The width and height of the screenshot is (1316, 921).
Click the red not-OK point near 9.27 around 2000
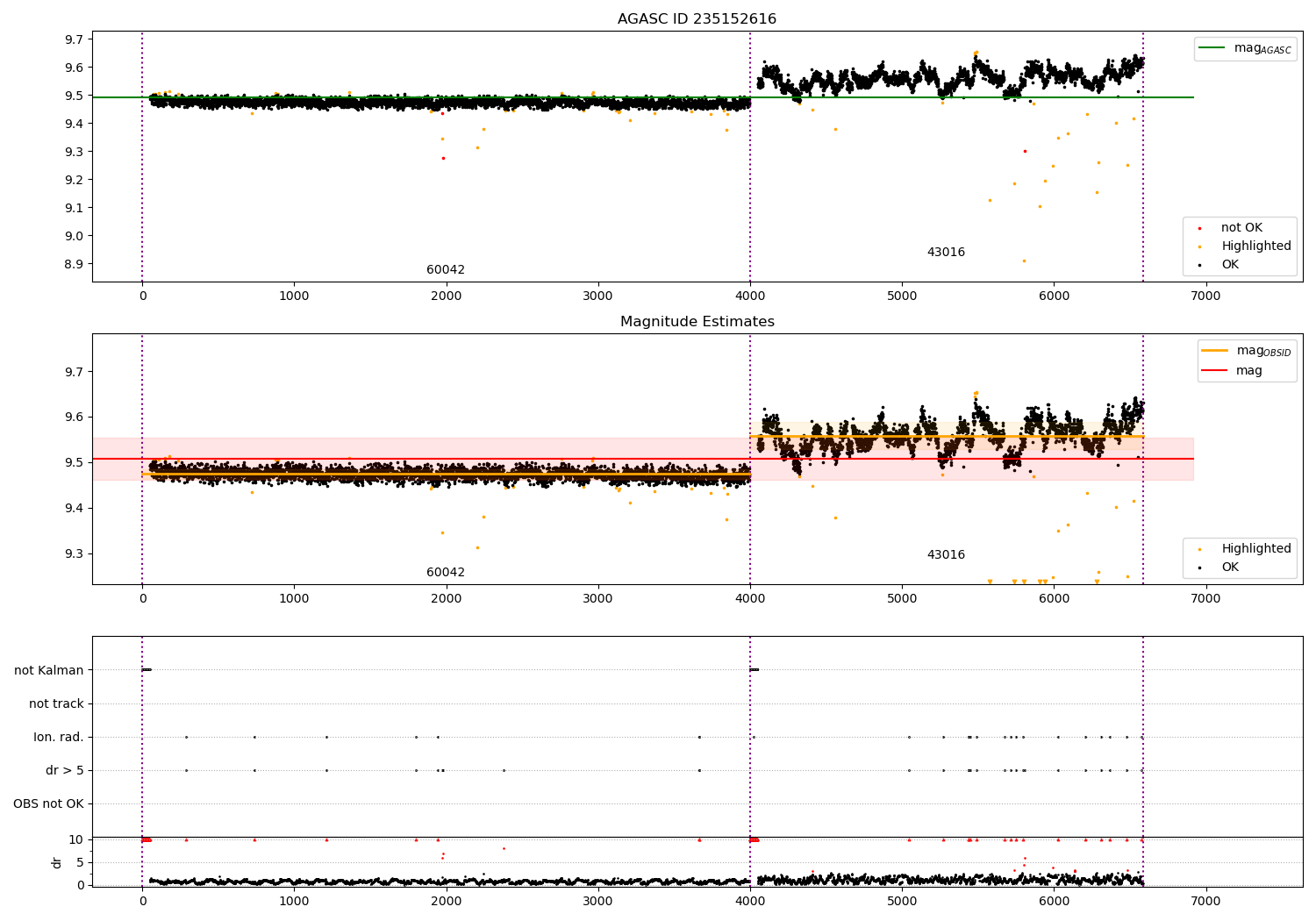pos(443,158)
